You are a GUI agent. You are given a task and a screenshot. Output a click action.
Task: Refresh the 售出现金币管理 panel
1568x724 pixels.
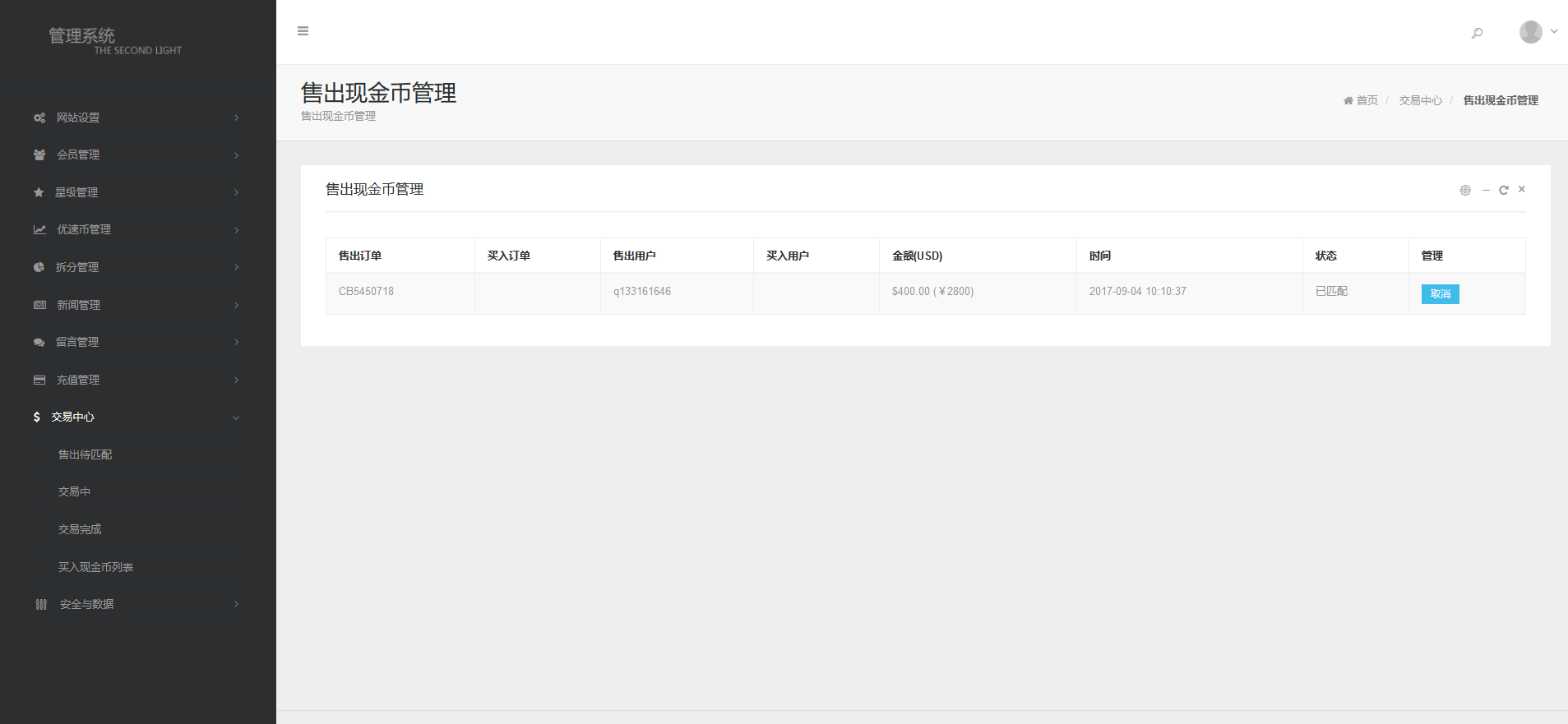pyautogui.click(x=1503, y=190)
